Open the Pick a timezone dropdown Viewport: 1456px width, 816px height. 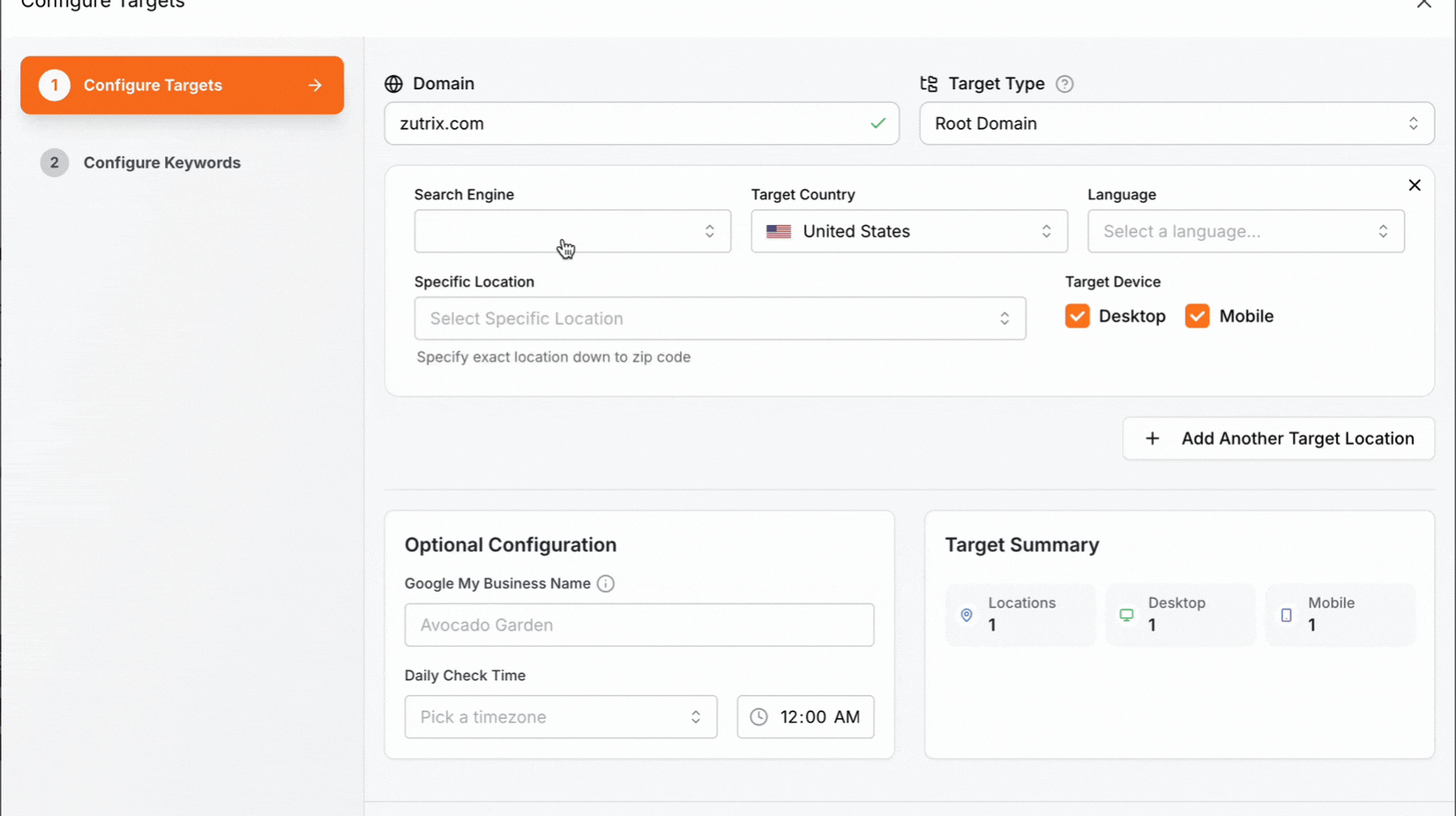pyautogui.click(x=560, y=717)
